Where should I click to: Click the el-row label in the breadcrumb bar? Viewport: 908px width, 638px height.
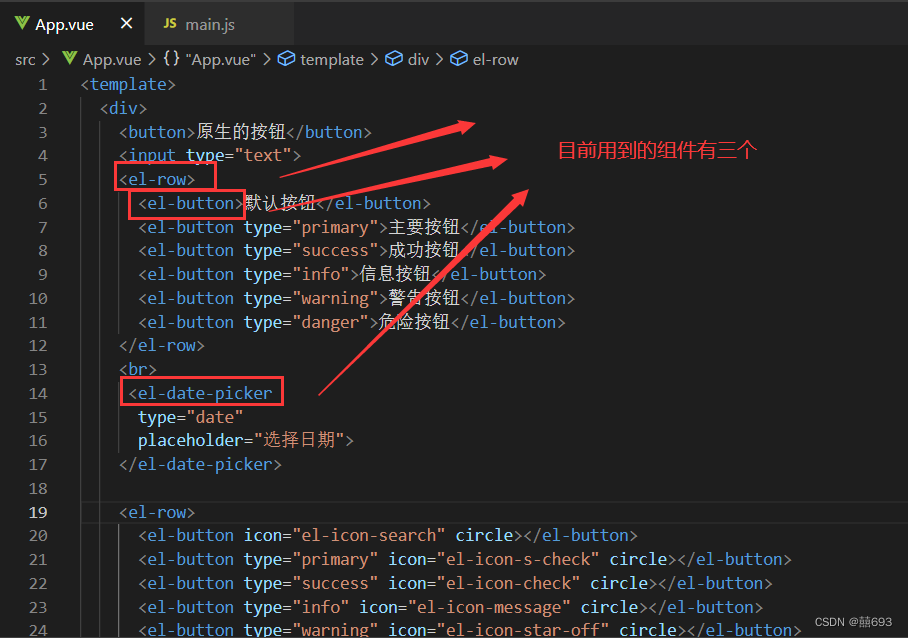click(493, 59)
